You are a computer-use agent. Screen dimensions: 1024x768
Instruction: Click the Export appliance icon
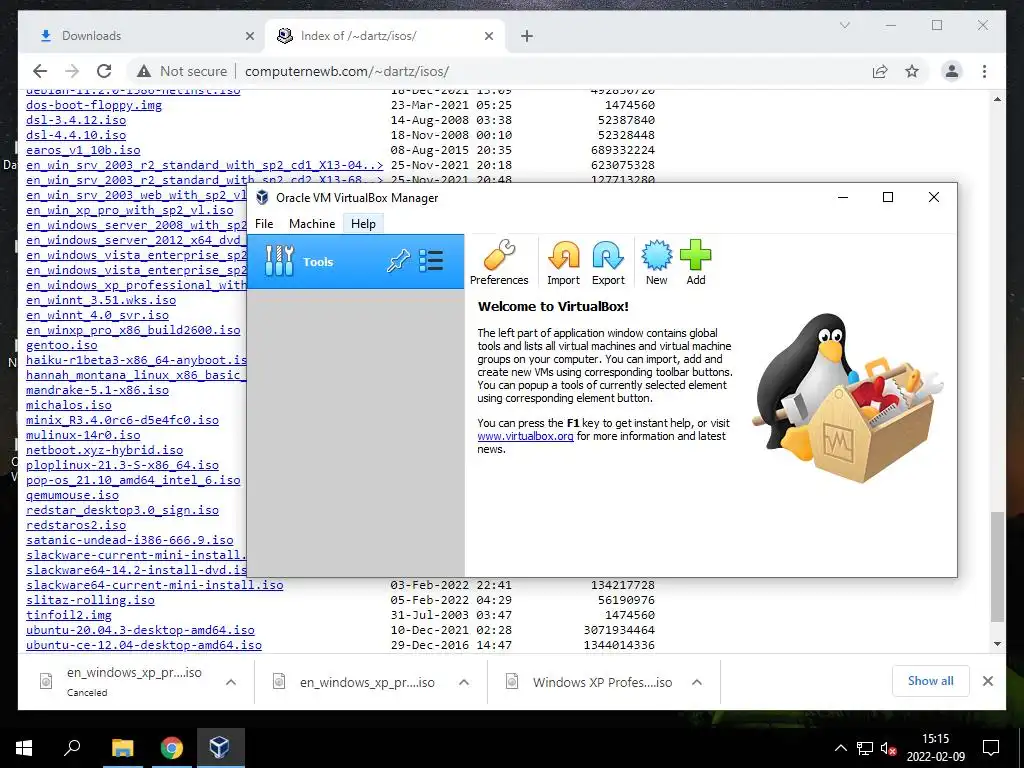click(x=608, y=262)
